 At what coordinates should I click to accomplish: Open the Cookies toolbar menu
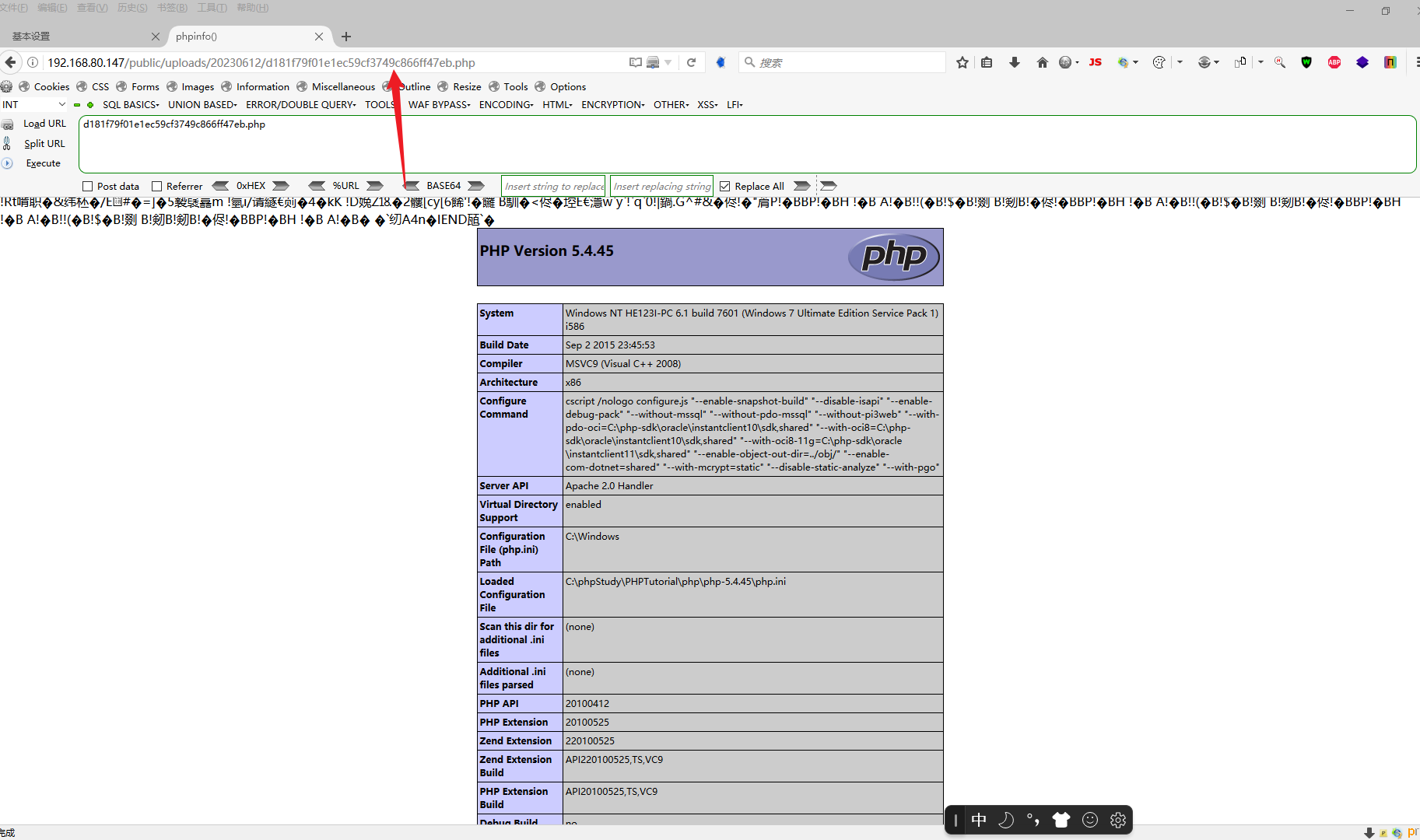tap(44, 86)
